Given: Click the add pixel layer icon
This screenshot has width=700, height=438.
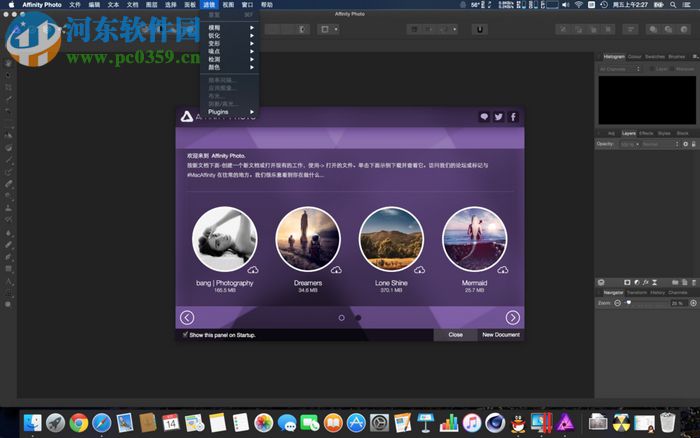Looking at the screenshot, I should point(684,282).
